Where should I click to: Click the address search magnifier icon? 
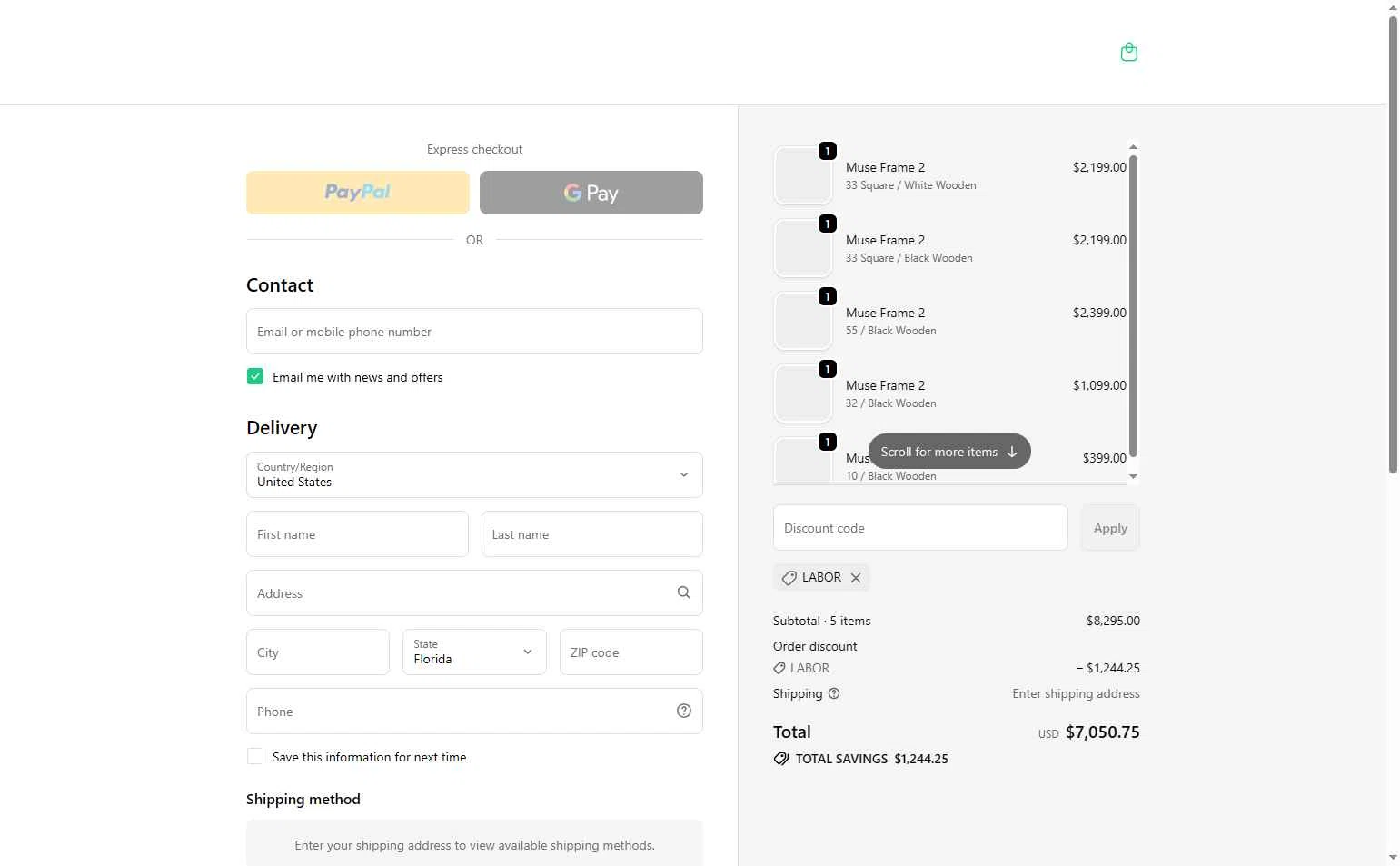(684, 592)
